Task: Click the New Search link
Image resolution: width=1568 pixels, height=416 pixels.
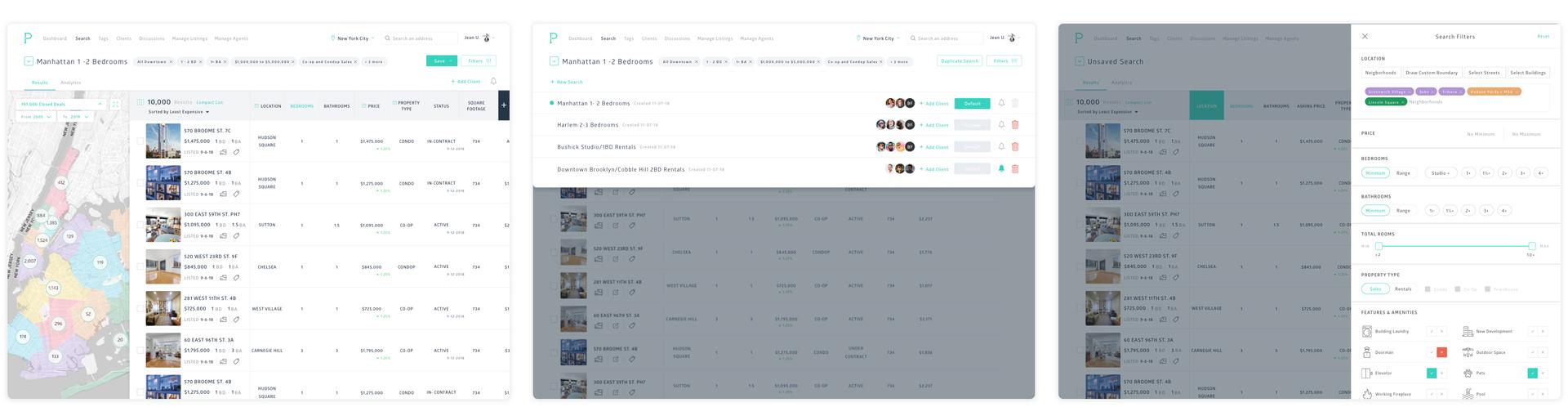Action: tap(567, 82)
